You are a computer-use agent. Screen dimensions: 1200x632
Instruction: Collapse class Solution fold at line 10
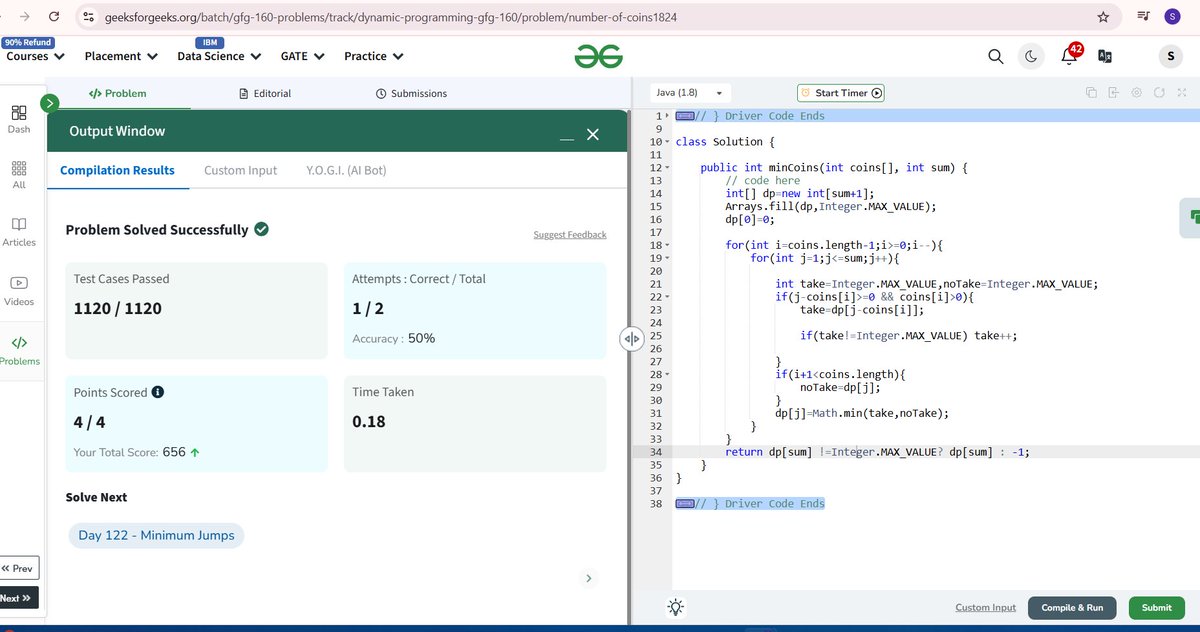coord(668,142)
